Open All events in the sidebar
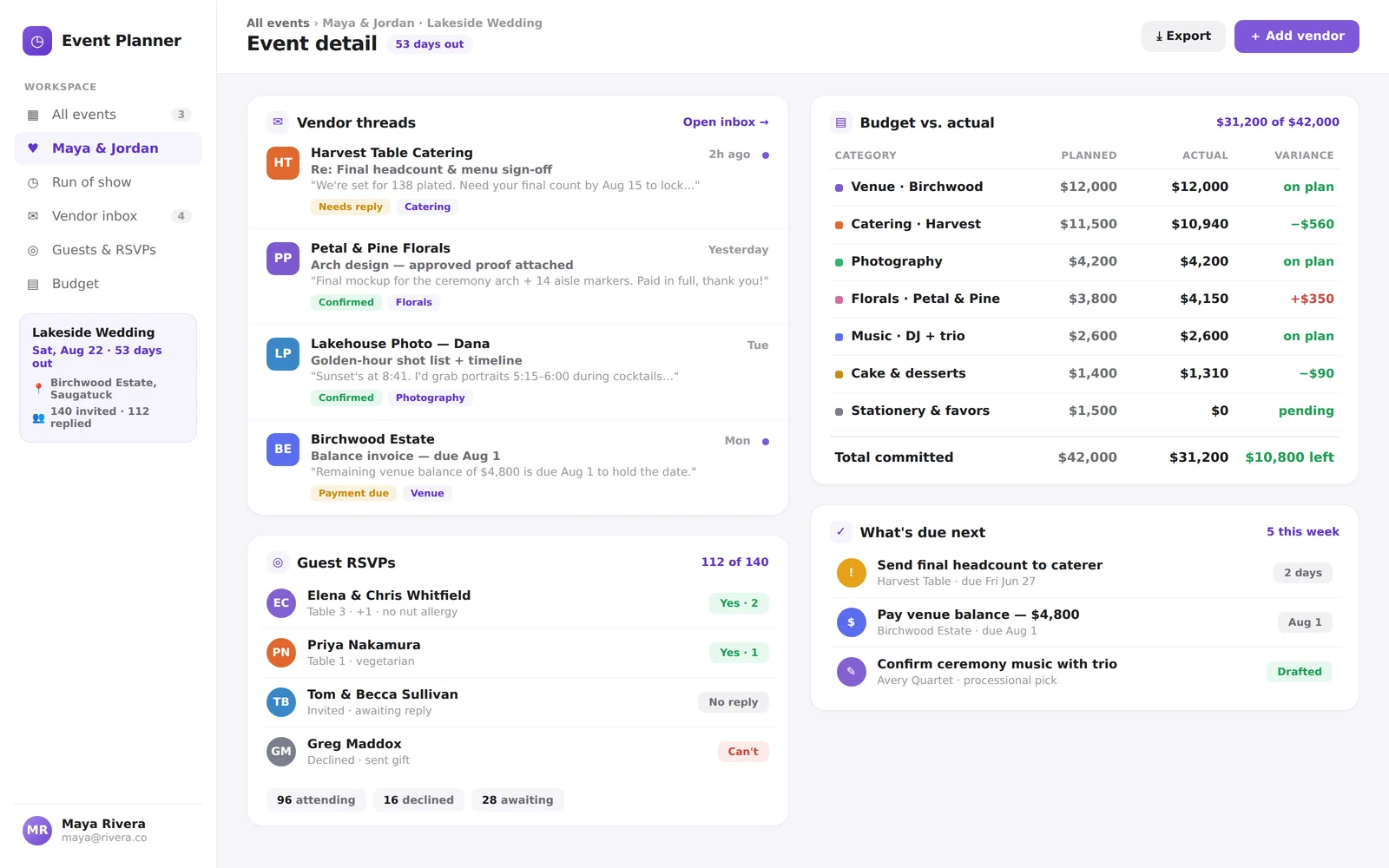This screenshot has width=1389, height=868. click(109, 115)
